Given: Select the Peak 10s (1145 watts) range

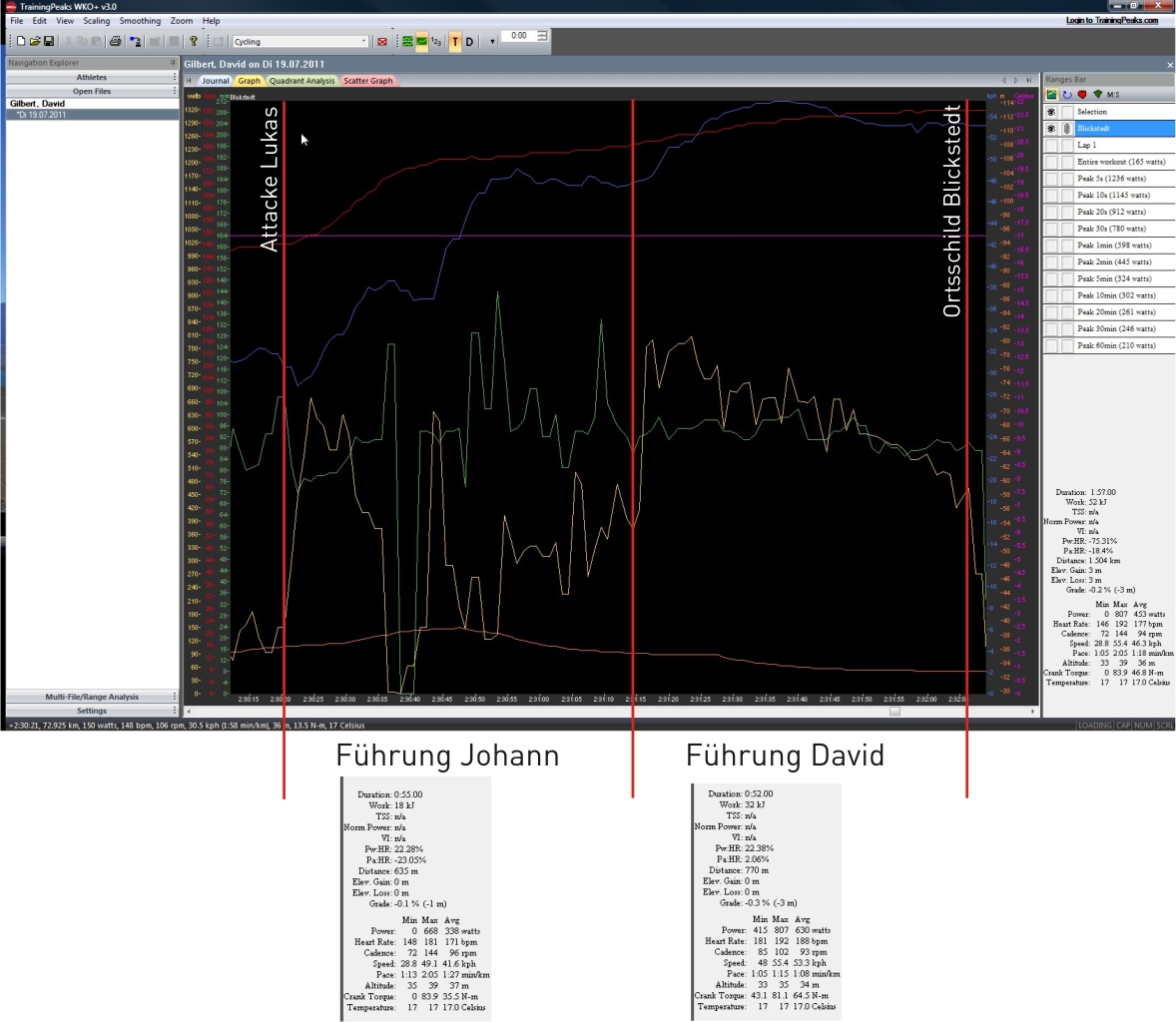Looking at the screenshot, I should (x=1113, y=195).
